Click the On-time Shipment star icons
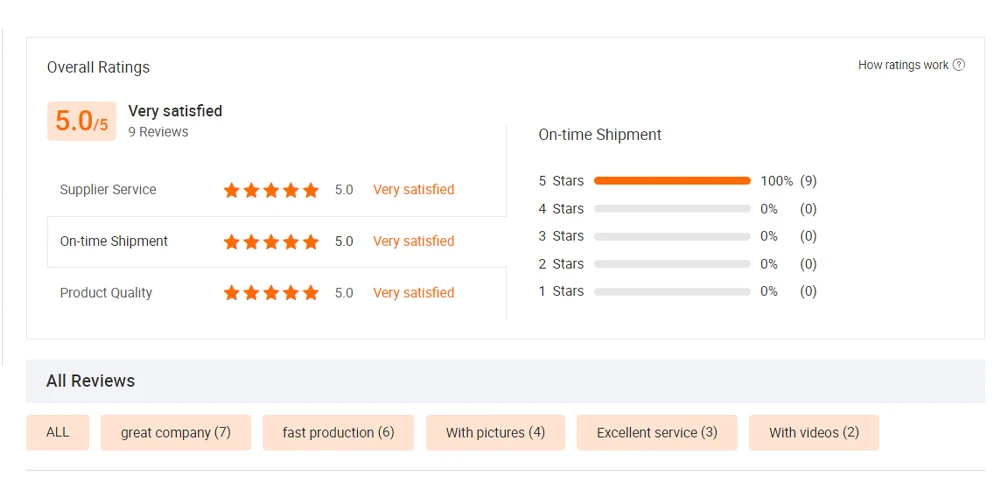 pyautogui.click(x=271, y=242)
